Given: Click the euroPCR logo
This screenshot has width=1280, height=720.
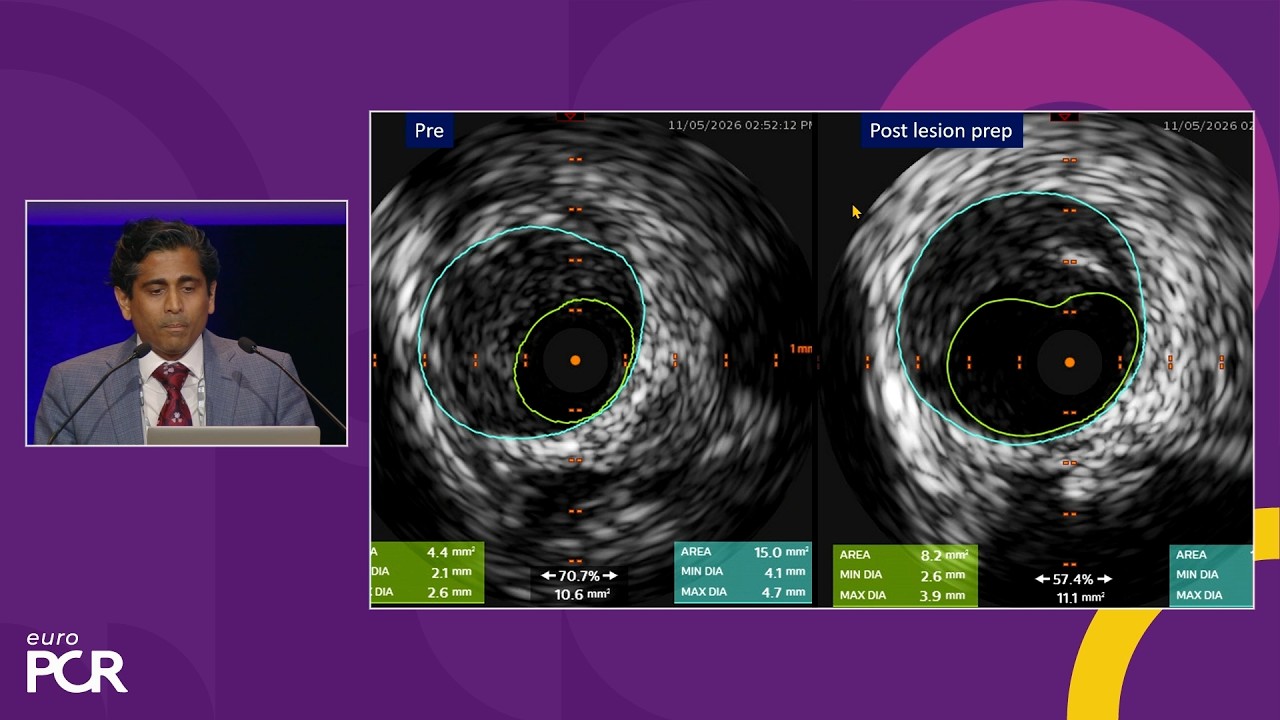Looking at the screenshot, I should click(x=76, y=662).
